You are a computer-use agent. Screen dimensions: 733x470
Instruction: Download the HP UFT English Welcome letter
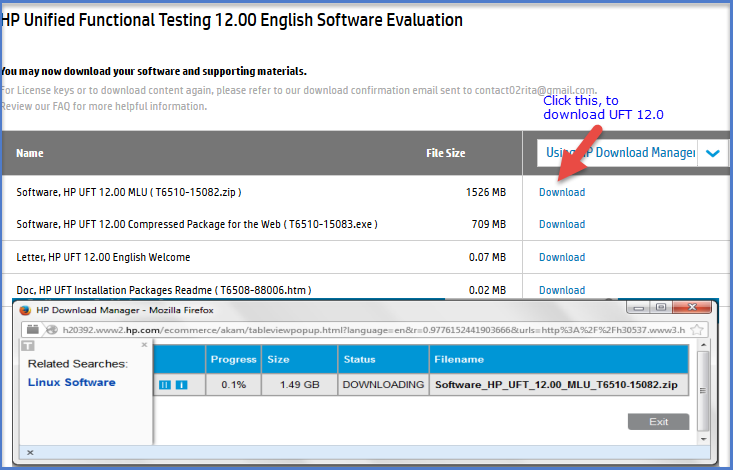562,257
